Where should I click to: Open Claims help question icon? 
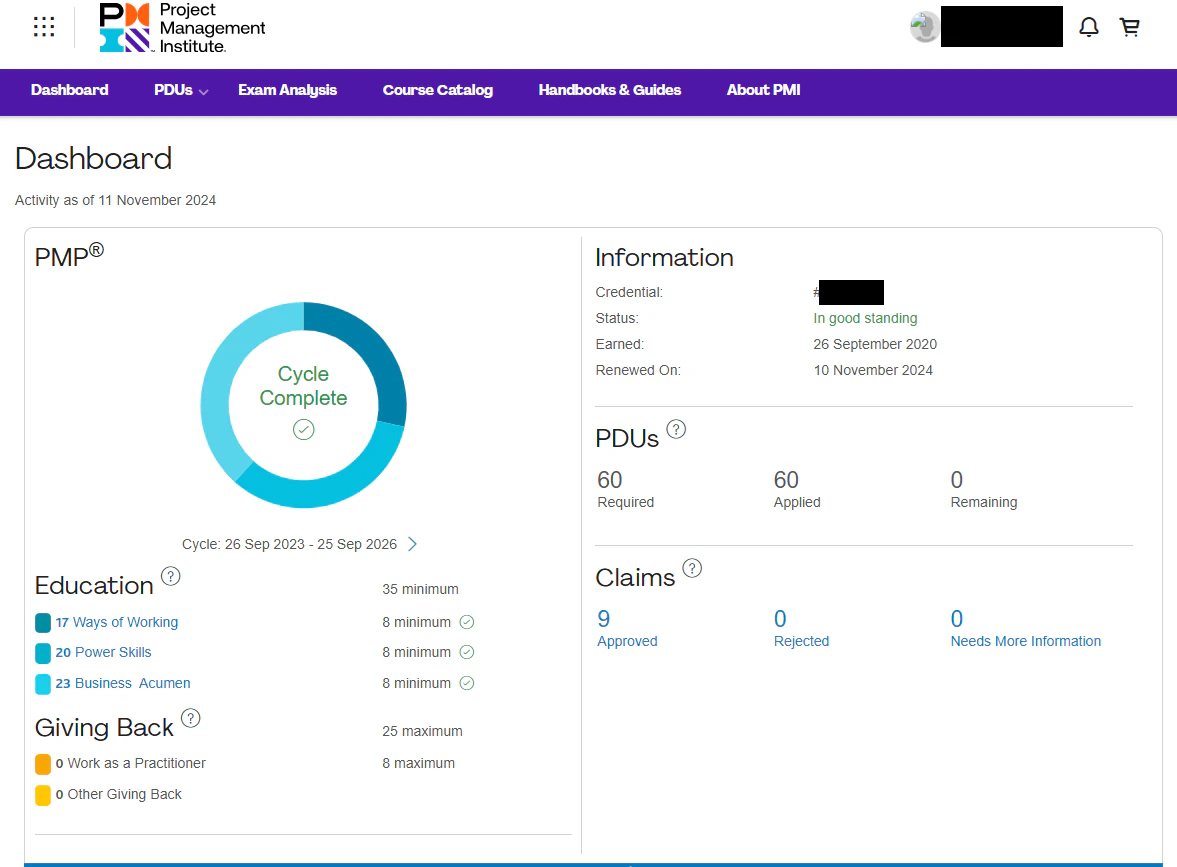coord(692,568)
